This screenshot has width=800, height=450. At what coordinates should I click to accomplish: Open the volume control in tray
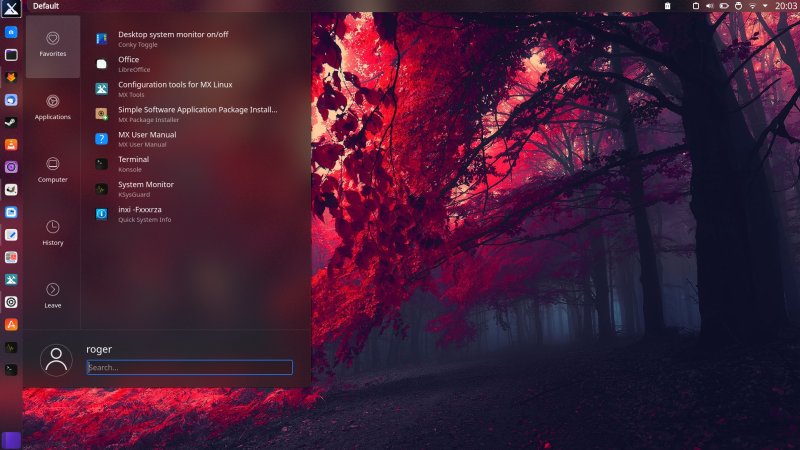(x=709, y=6)
